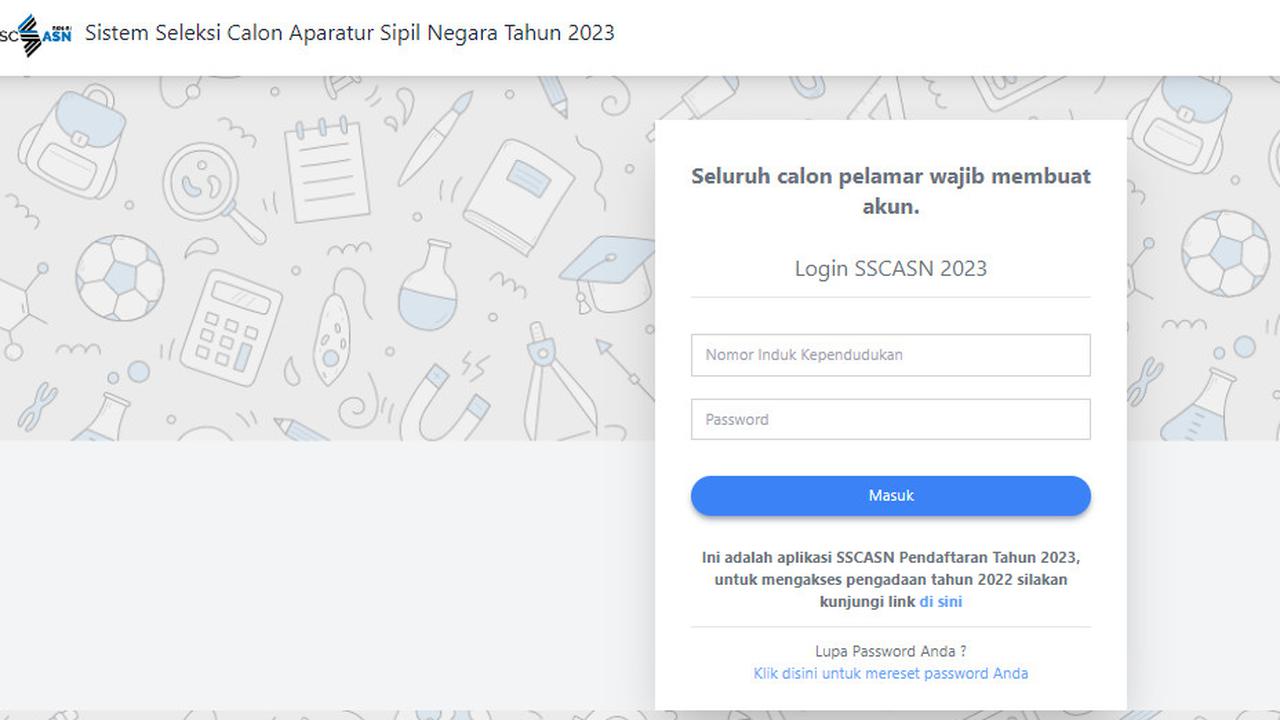Click the magnifying glass doodle in the banner
Image resolution: width=1280 pixels, height=720 pixels.
point(200,180)
